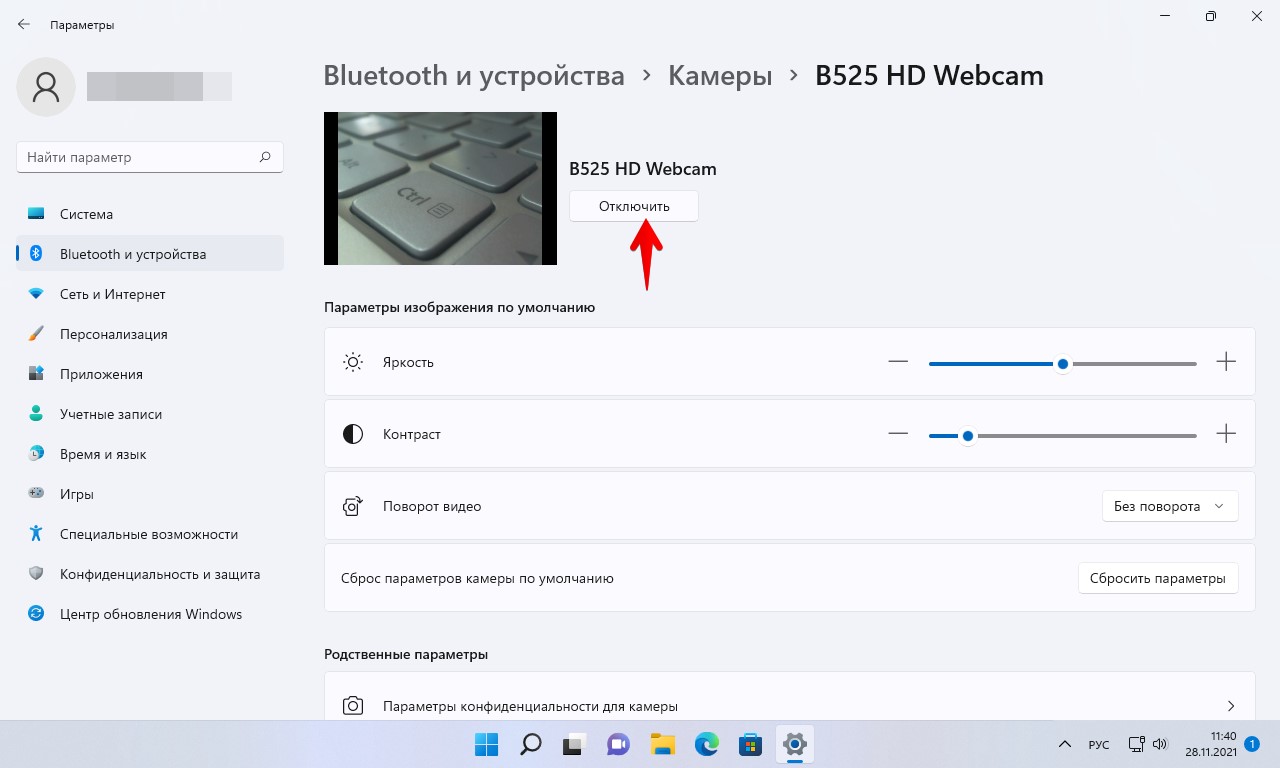Click the volume icon in the system tray
Image resolution: width=1280 pixels, height=768 pixels.
point(1160,744)
